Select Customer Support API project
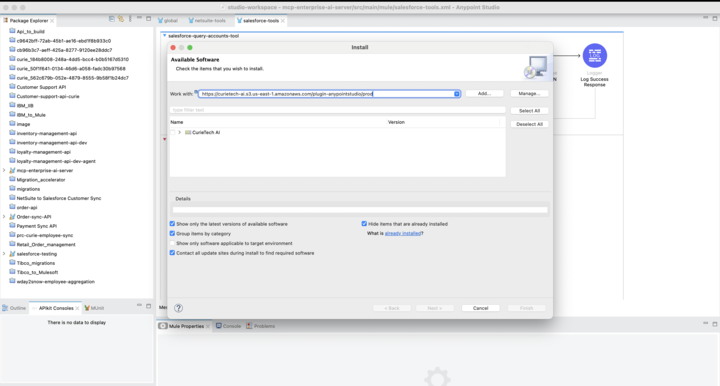Viewport: 720px width, 386px height. coord(41,87)
